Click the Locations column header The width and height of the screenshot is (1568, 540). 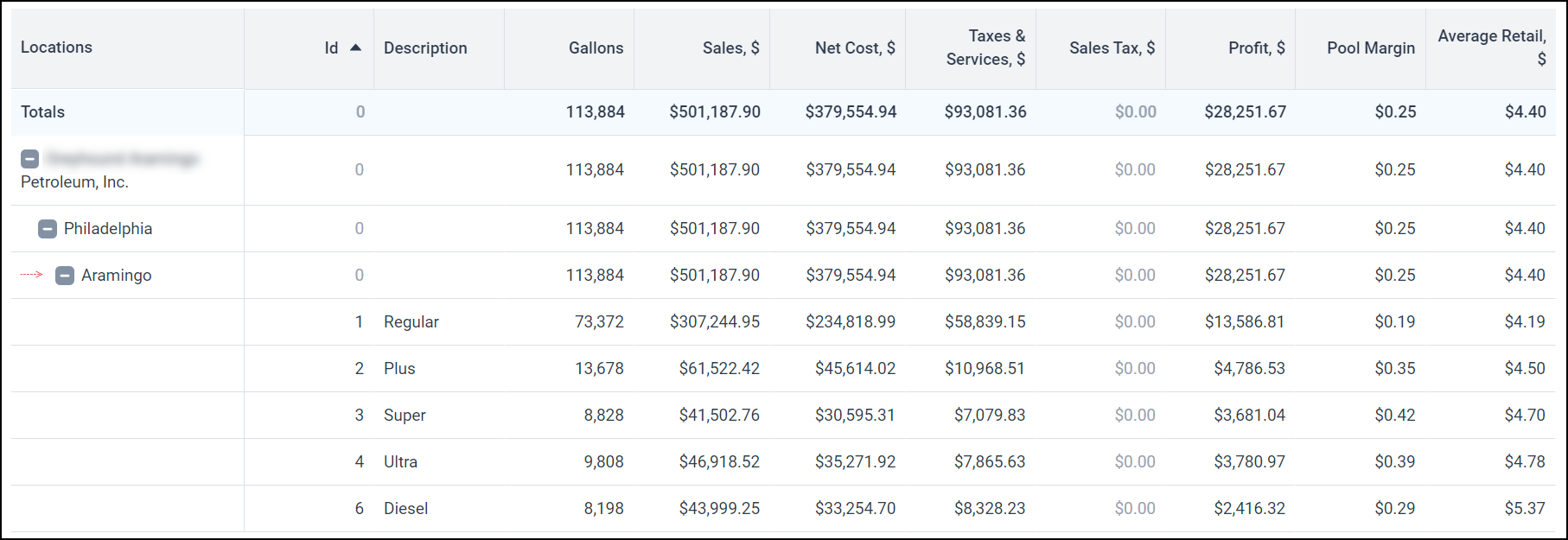(56, 48)
